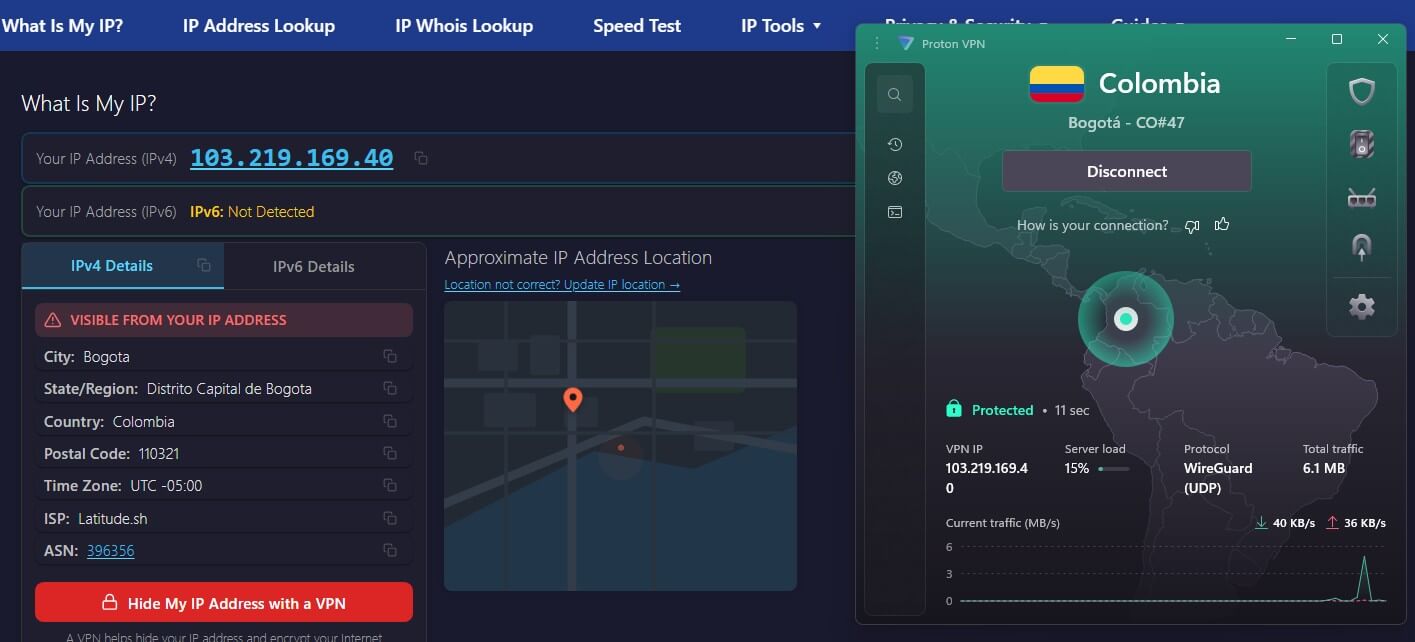
Task: Click the "36 KB/s" upload speed
Action: click(1365, 523)
